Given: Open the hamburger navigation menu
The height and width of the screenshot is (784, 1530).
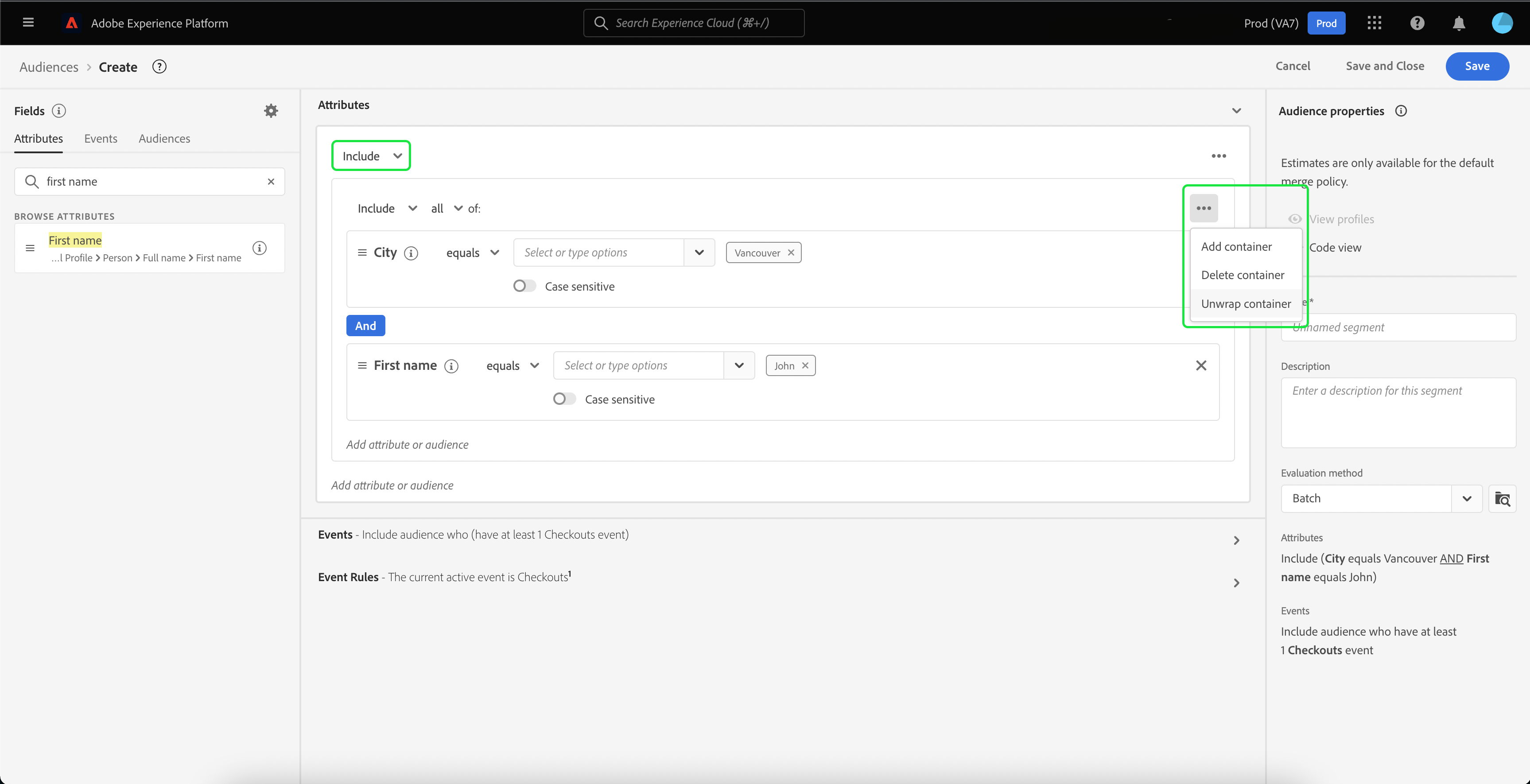Looking at the screenshot, I should pyautogui.click(x=28, y=23).
